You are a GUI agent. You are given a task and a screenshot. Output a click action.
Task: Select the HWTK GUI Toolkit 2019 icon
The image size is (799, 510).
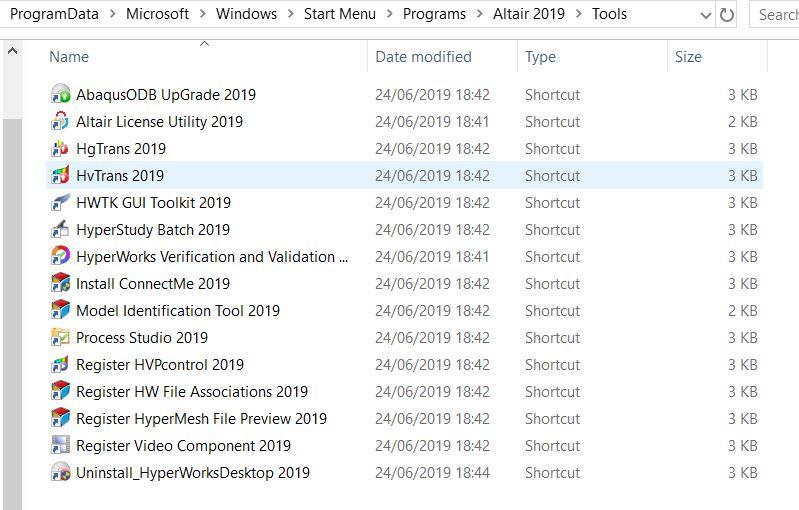pos(60,203)
